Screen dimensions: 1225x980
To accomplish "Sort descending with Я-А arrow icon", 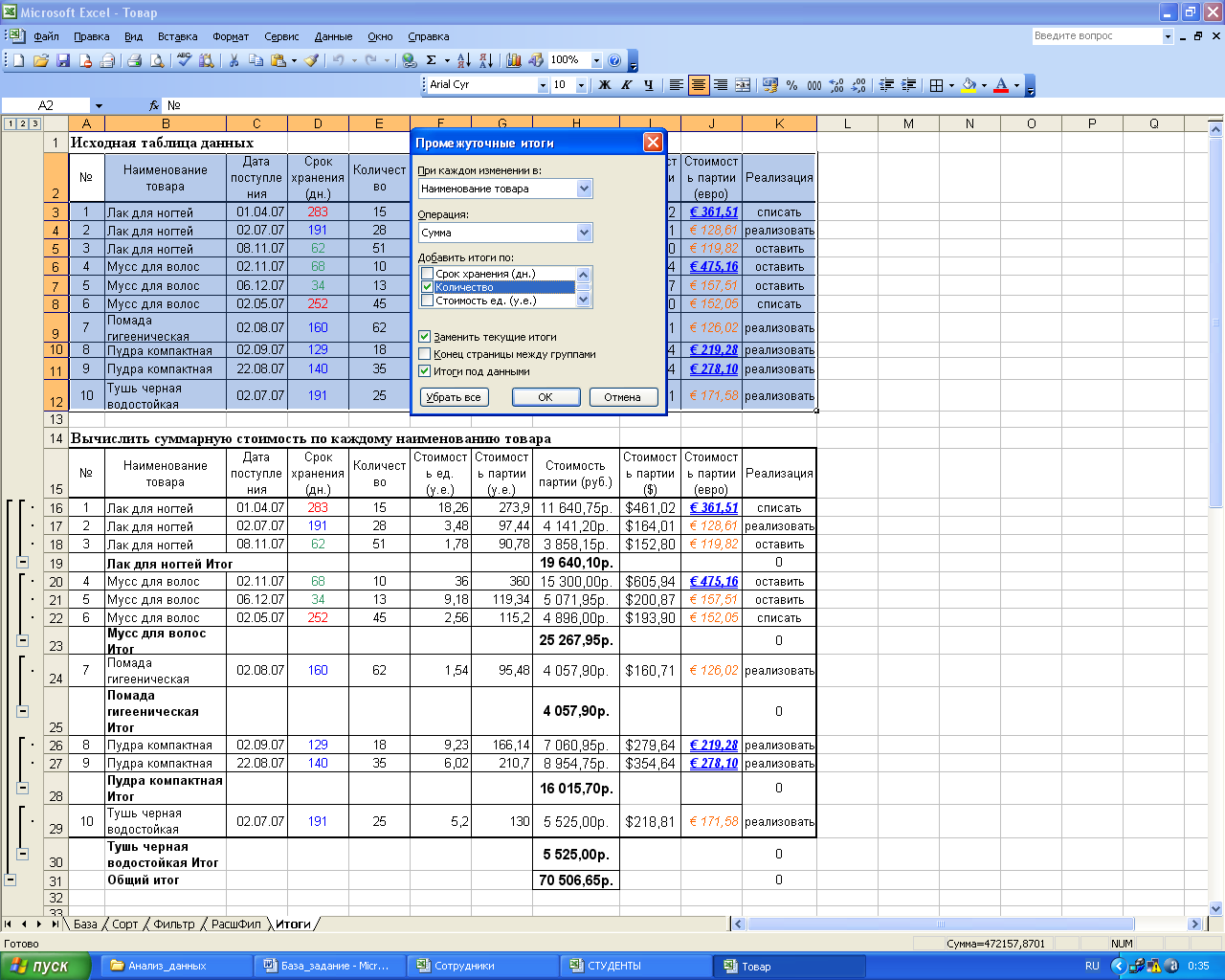I will click(485, 60).
